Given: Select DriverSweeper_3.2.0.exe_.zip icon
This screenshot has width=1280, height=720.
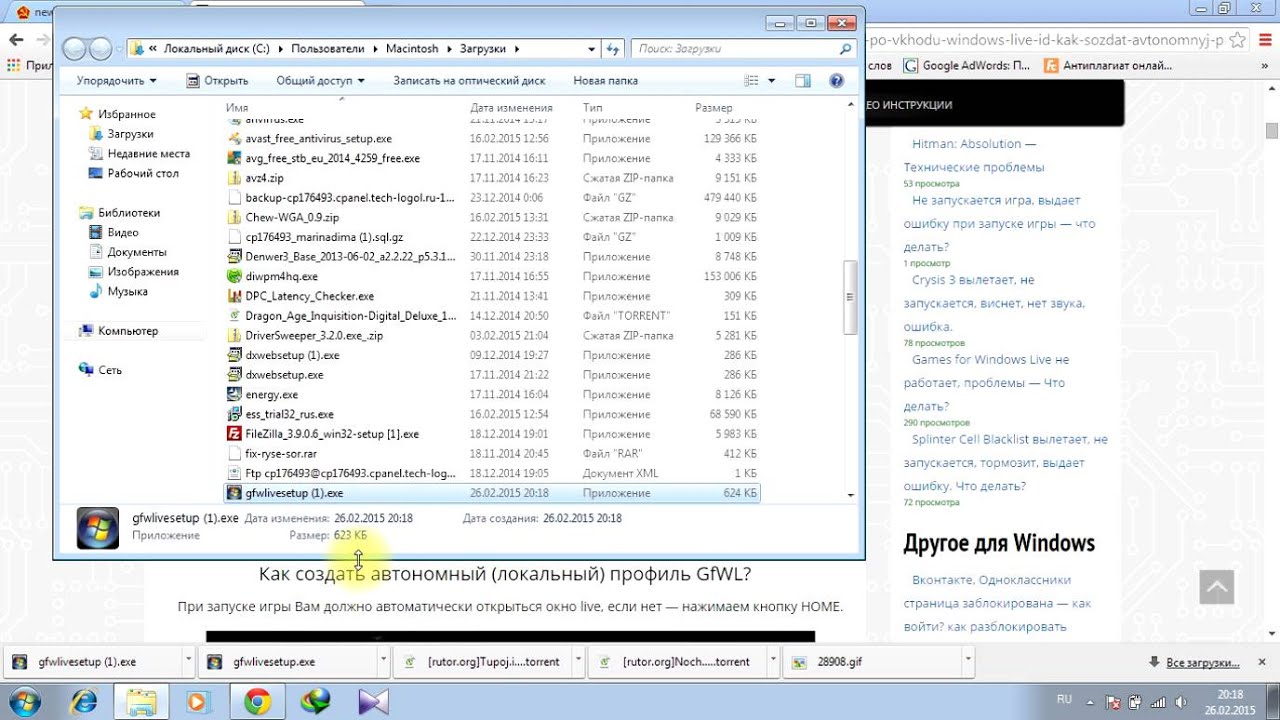Looking at the screenshot, I should 234,335.
